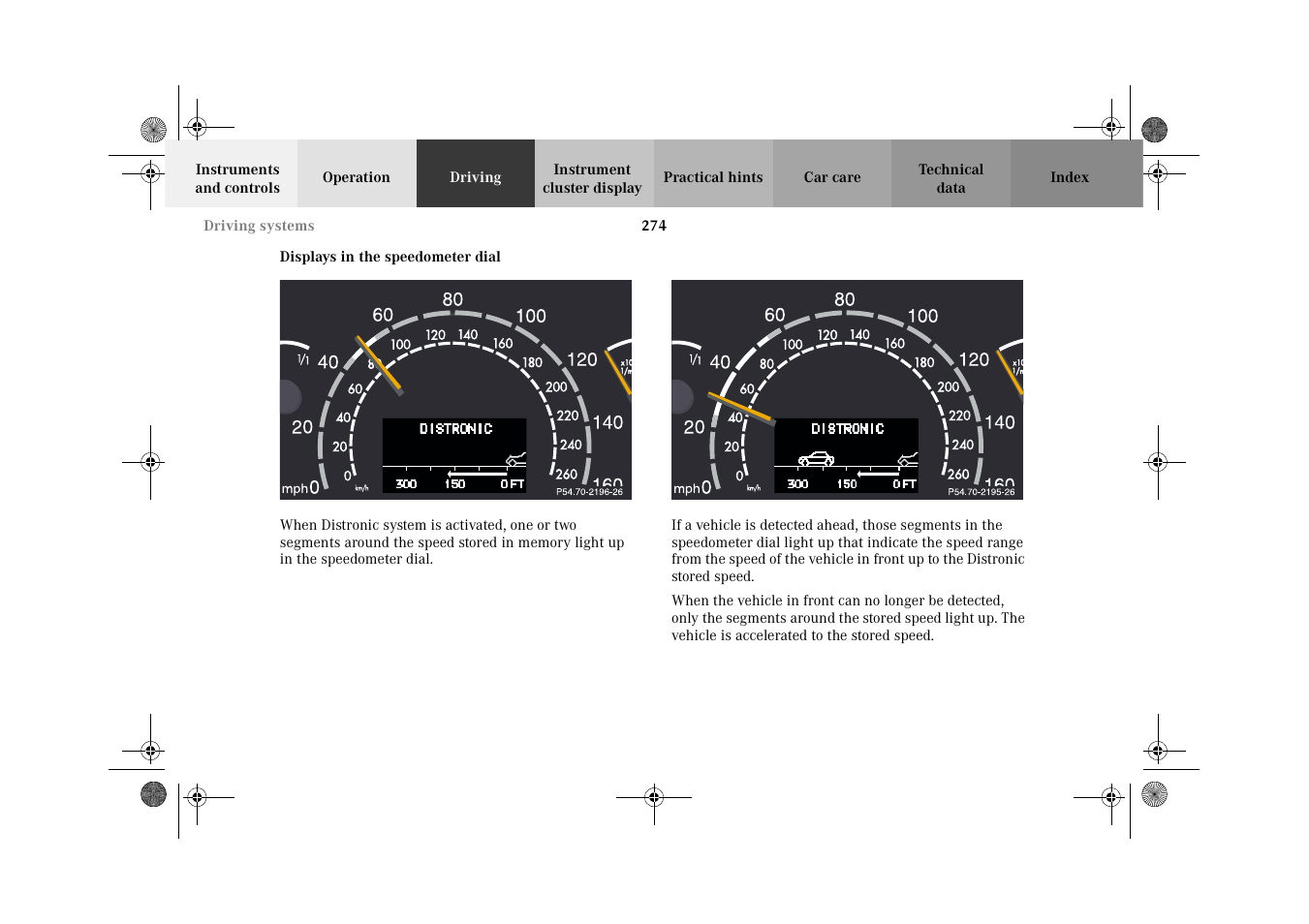Click heading 'Displays in the speedometer dial'
Viewport: 1309px width, 924px height.
(x=390, y=257)
